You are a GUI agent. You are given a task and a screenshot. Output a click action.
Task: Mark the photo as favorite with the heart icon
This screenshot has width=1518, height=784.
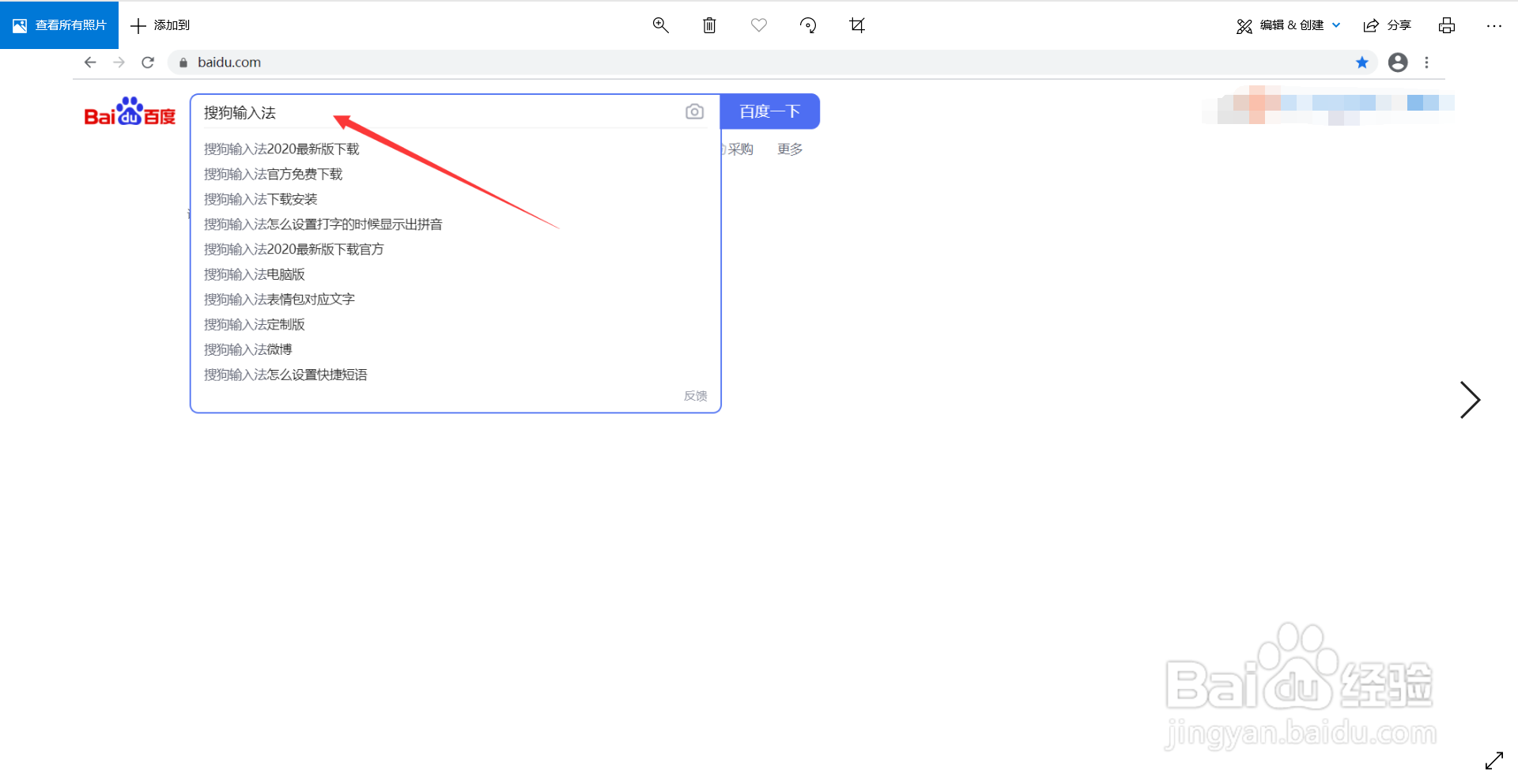(759, 25)
